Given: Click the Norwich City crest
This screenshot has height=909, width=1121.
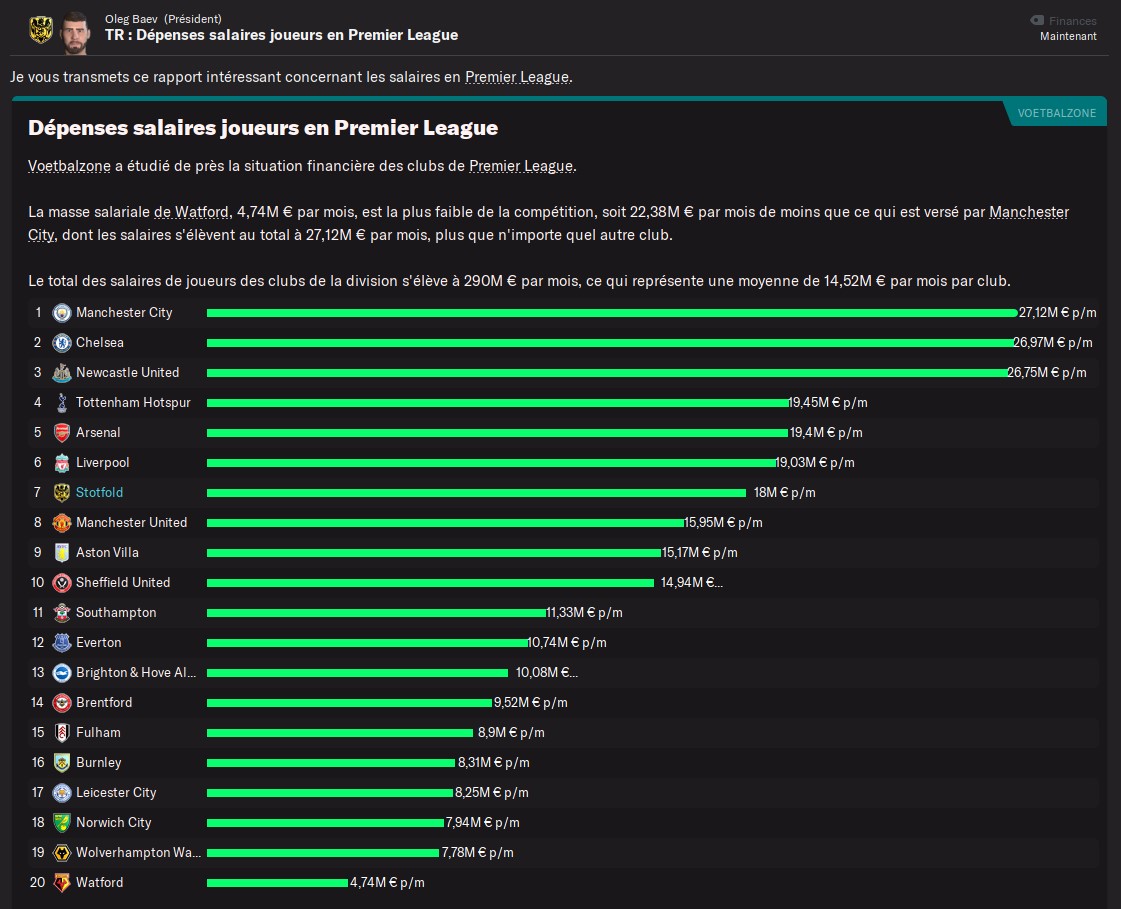Looking at the screenshot, I should click(62, 823).
